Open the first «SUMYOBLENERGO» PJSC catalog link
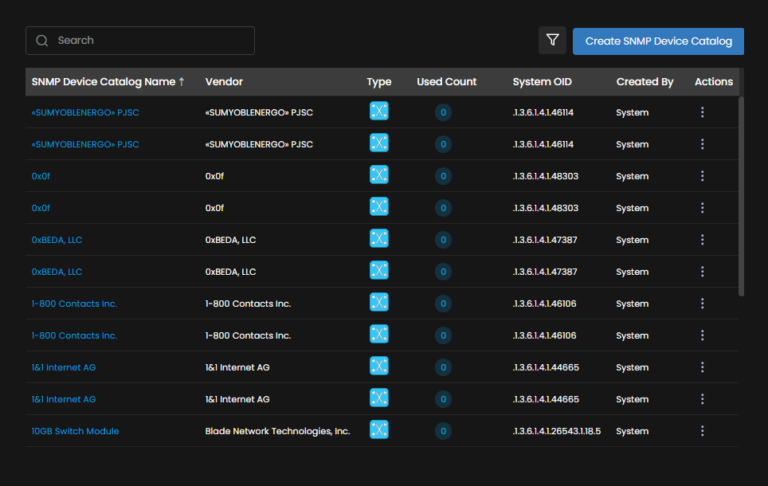The image size is (768, 486). click(85, 113)
